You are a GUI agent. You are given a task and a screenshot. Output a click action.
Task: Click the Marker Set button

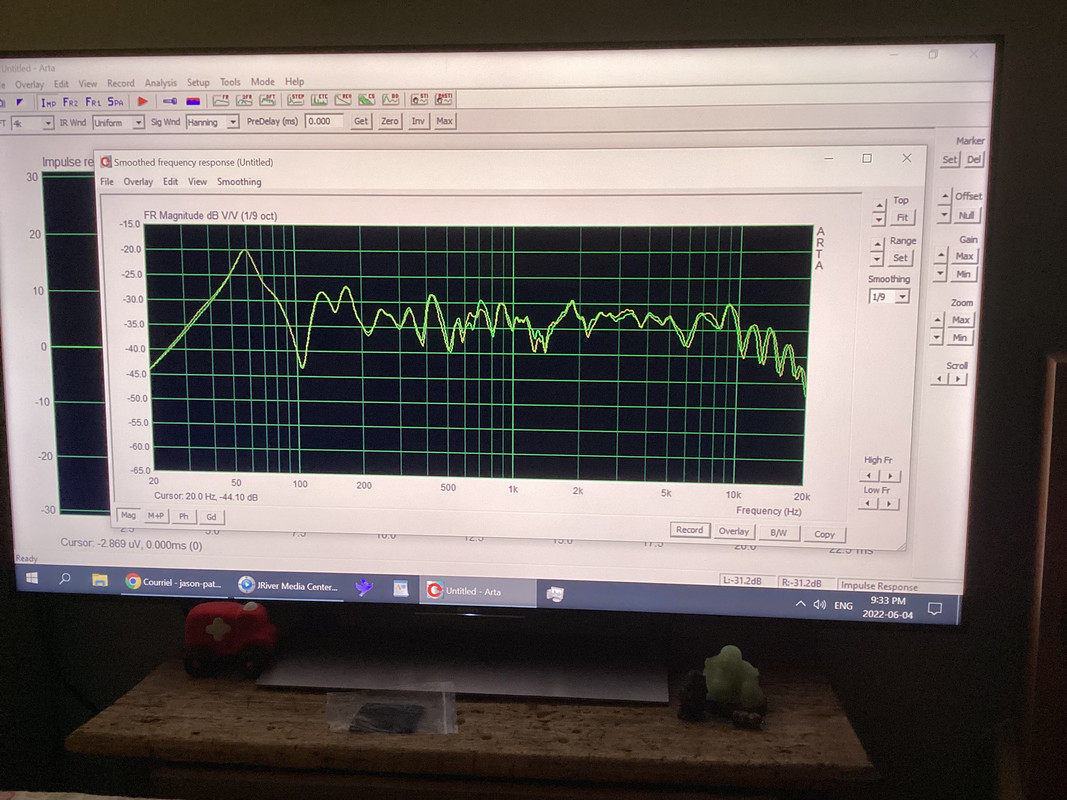tap(949, 160)
